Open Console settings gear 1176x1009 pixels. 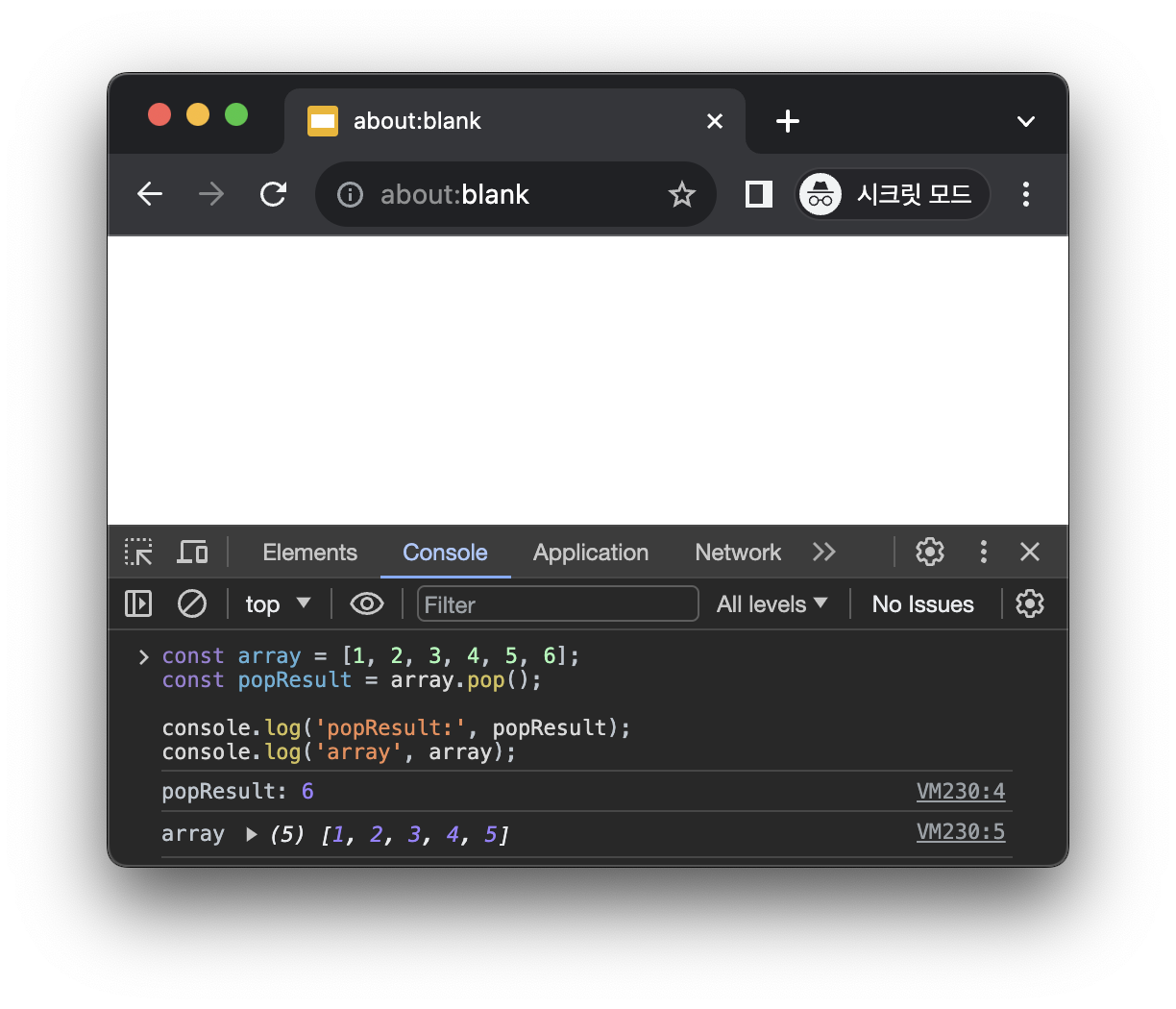pos(1030,603)
